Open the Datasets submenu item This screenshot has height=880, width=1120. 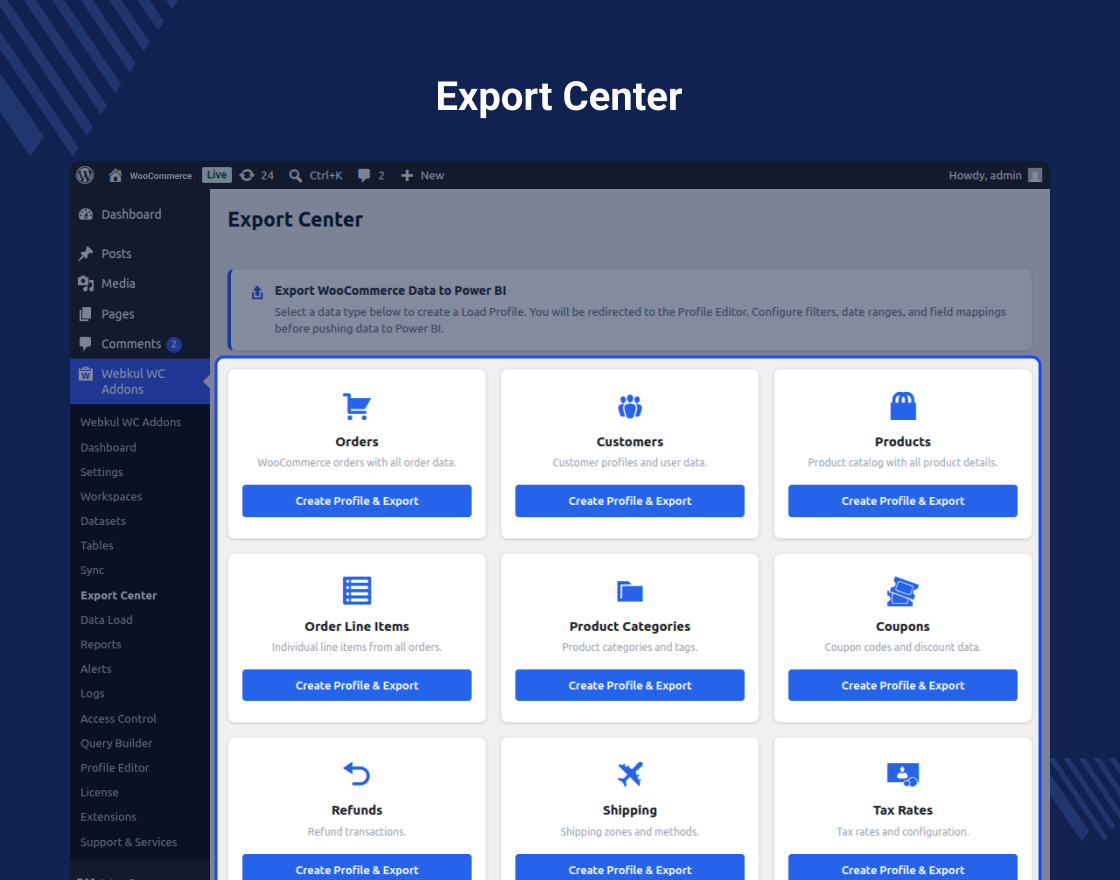[103, 521]
